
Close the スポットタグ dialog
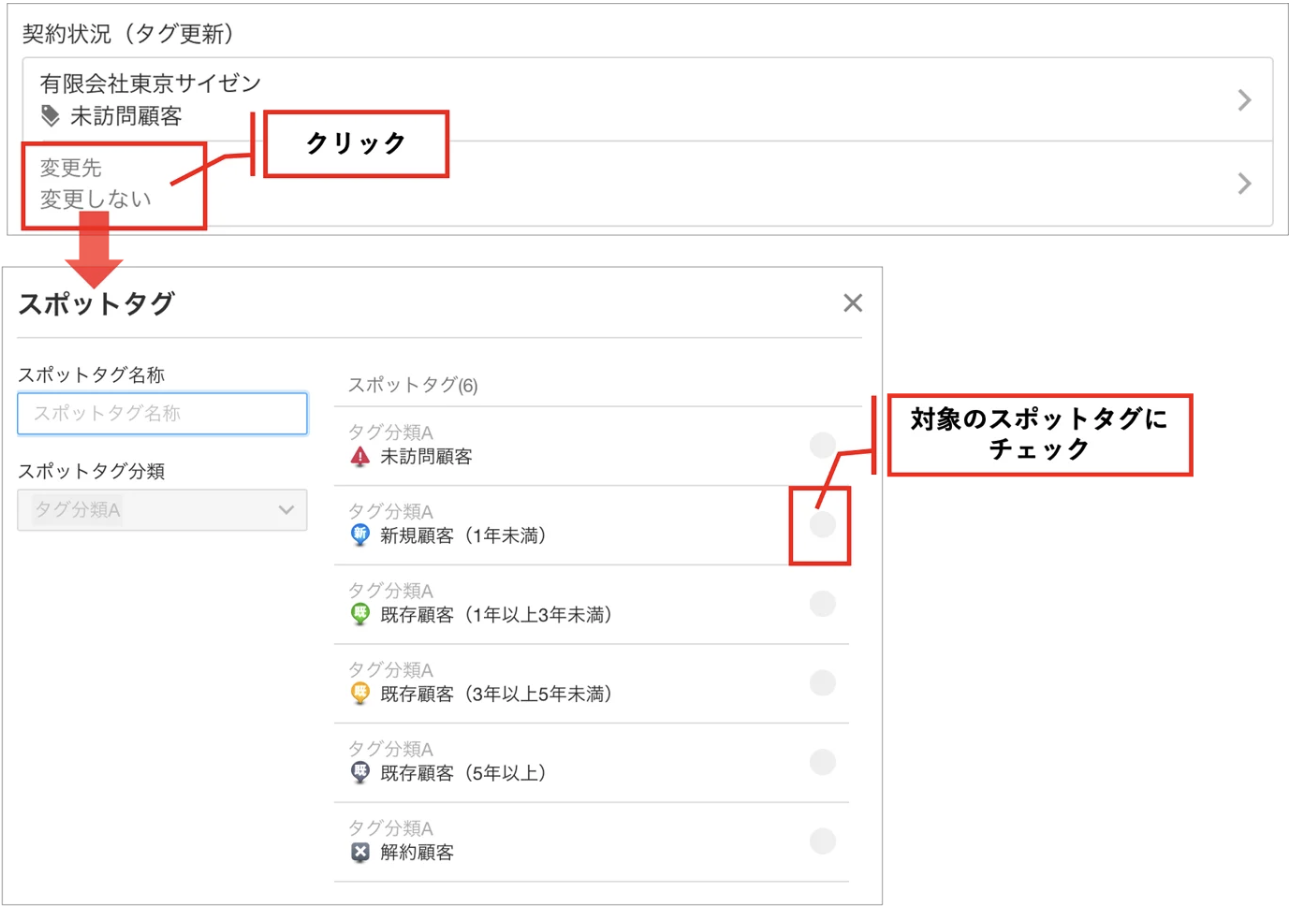852,303
